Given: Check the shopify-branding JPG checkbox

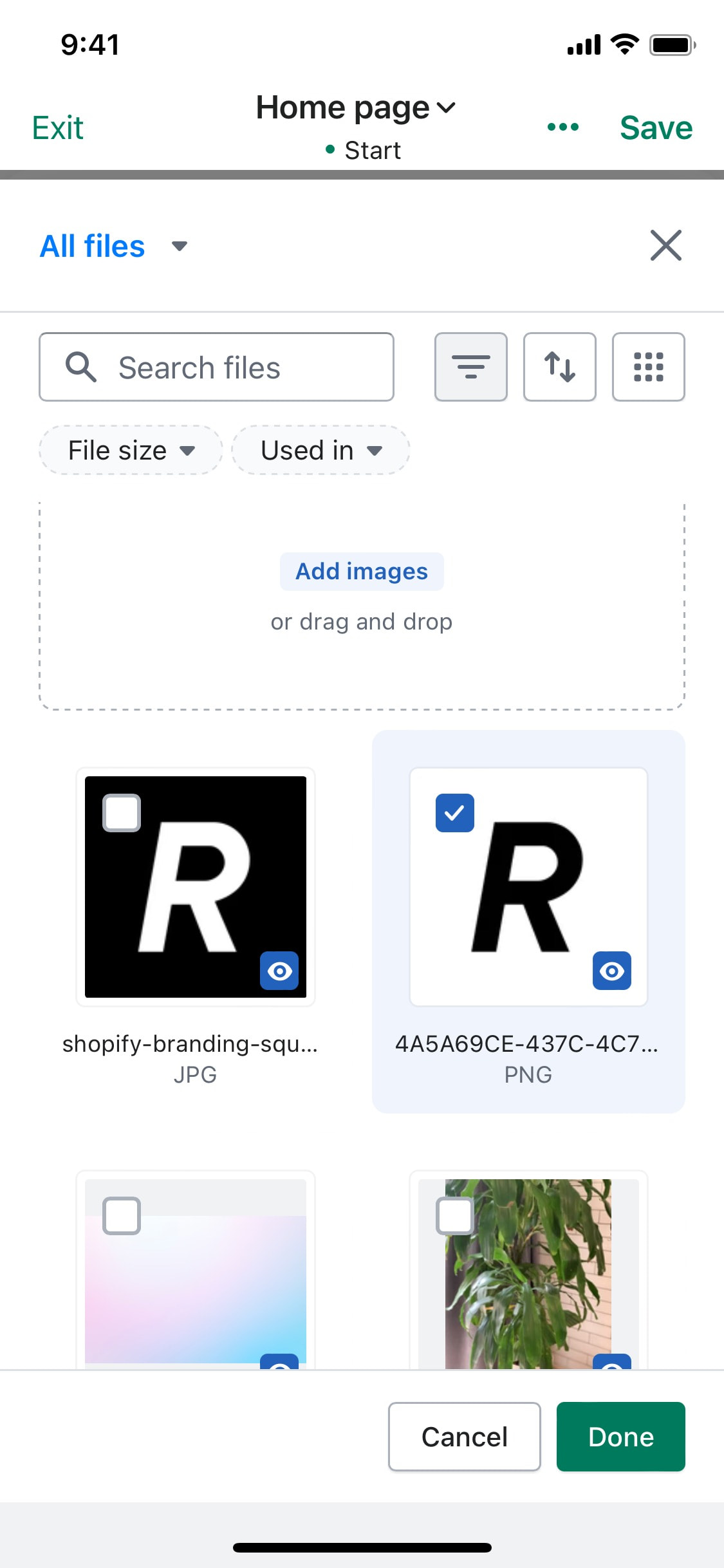Looking at the screenshot, I should click(122, 813).
